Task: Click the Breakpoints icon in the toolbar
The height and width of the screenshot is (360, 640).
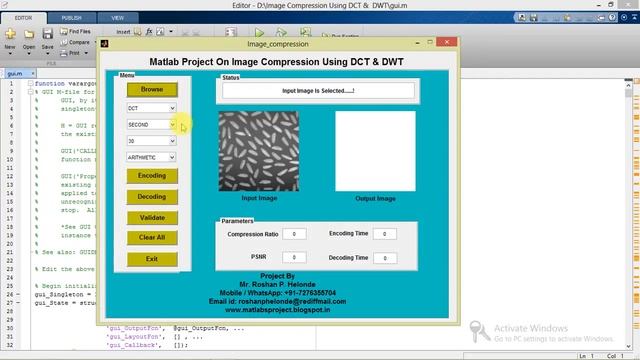Action: (x=231, y=32)
